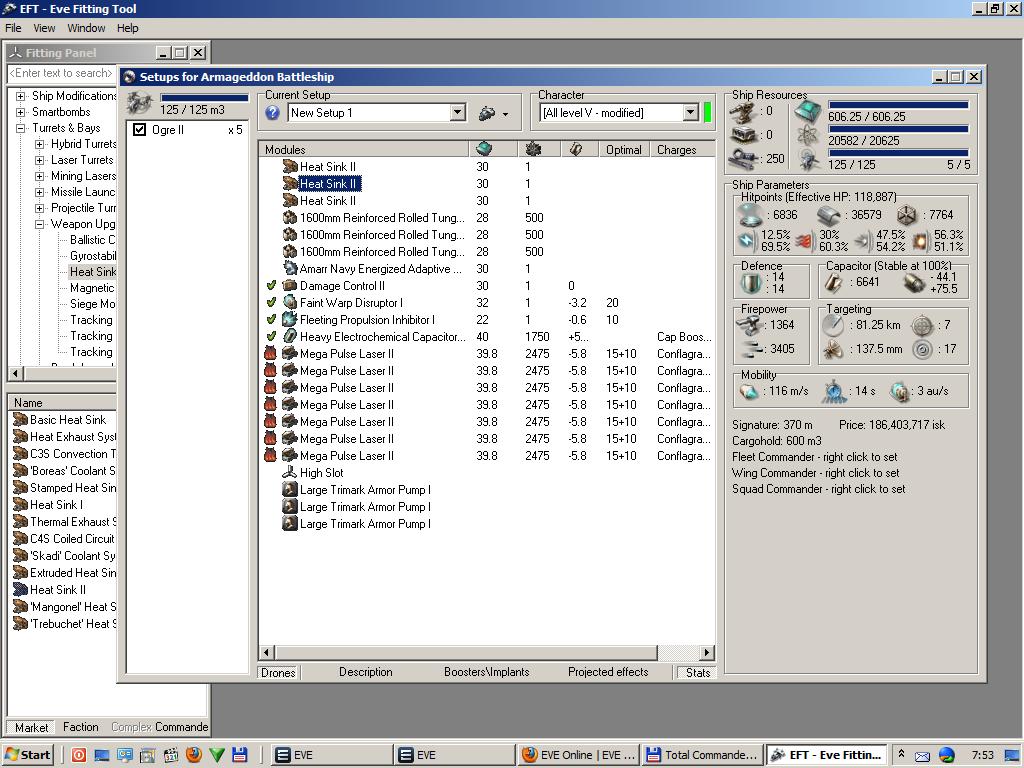1024x768 pixels.
Task: Click the powergrid column header icon
Action: tap(533, 149)
